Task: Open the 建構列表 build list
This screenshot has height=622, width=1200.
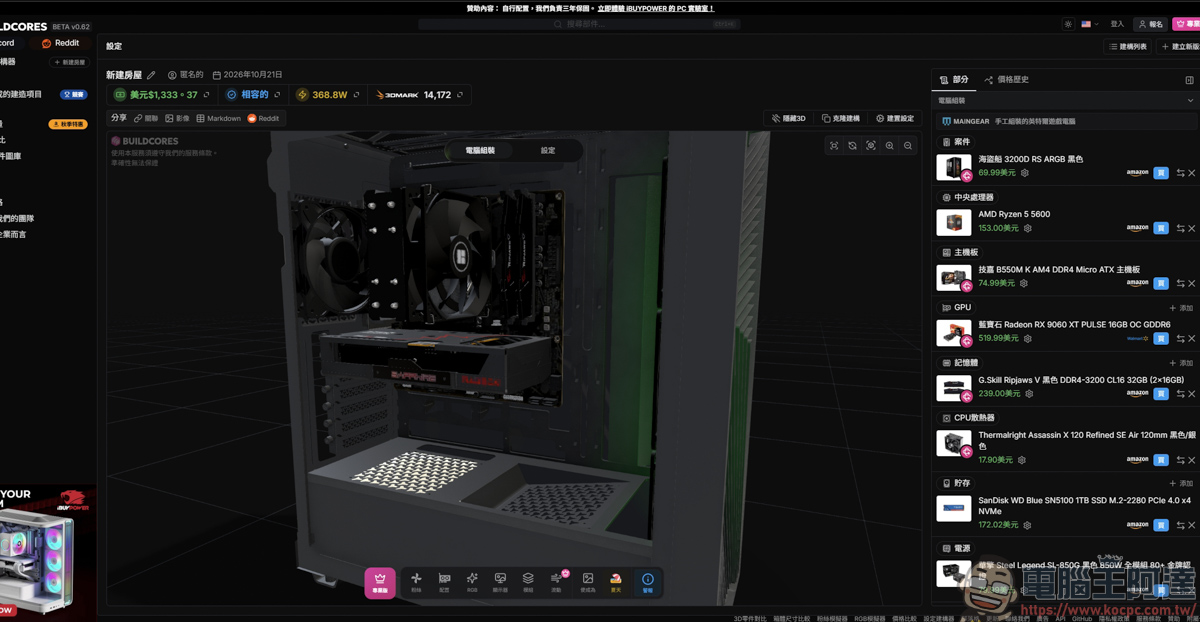Action: (x=1128, y=47)
